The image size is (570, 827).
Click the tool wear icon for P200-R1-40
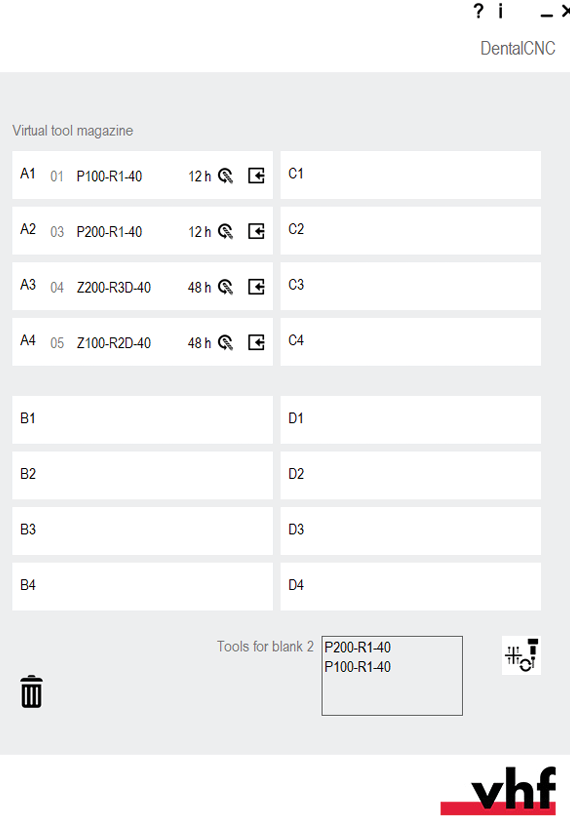pos(226,231)
